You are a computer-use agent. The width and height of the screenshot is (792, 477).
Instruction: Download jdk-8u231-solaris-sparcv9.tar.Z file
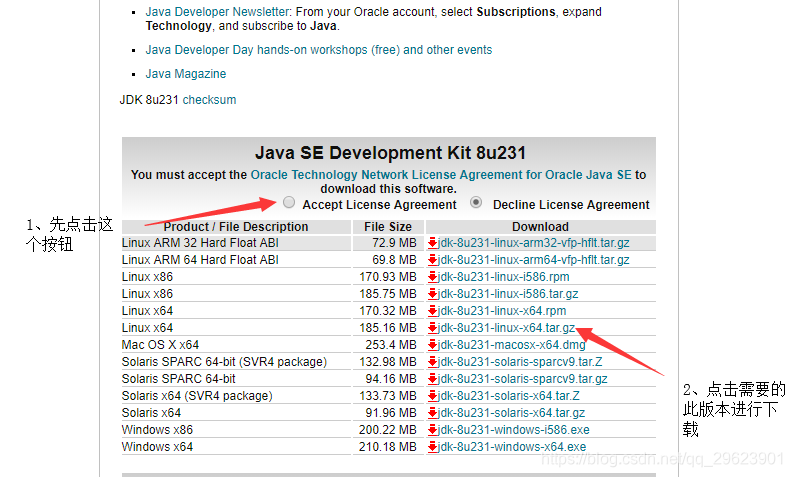pos(520,362)
